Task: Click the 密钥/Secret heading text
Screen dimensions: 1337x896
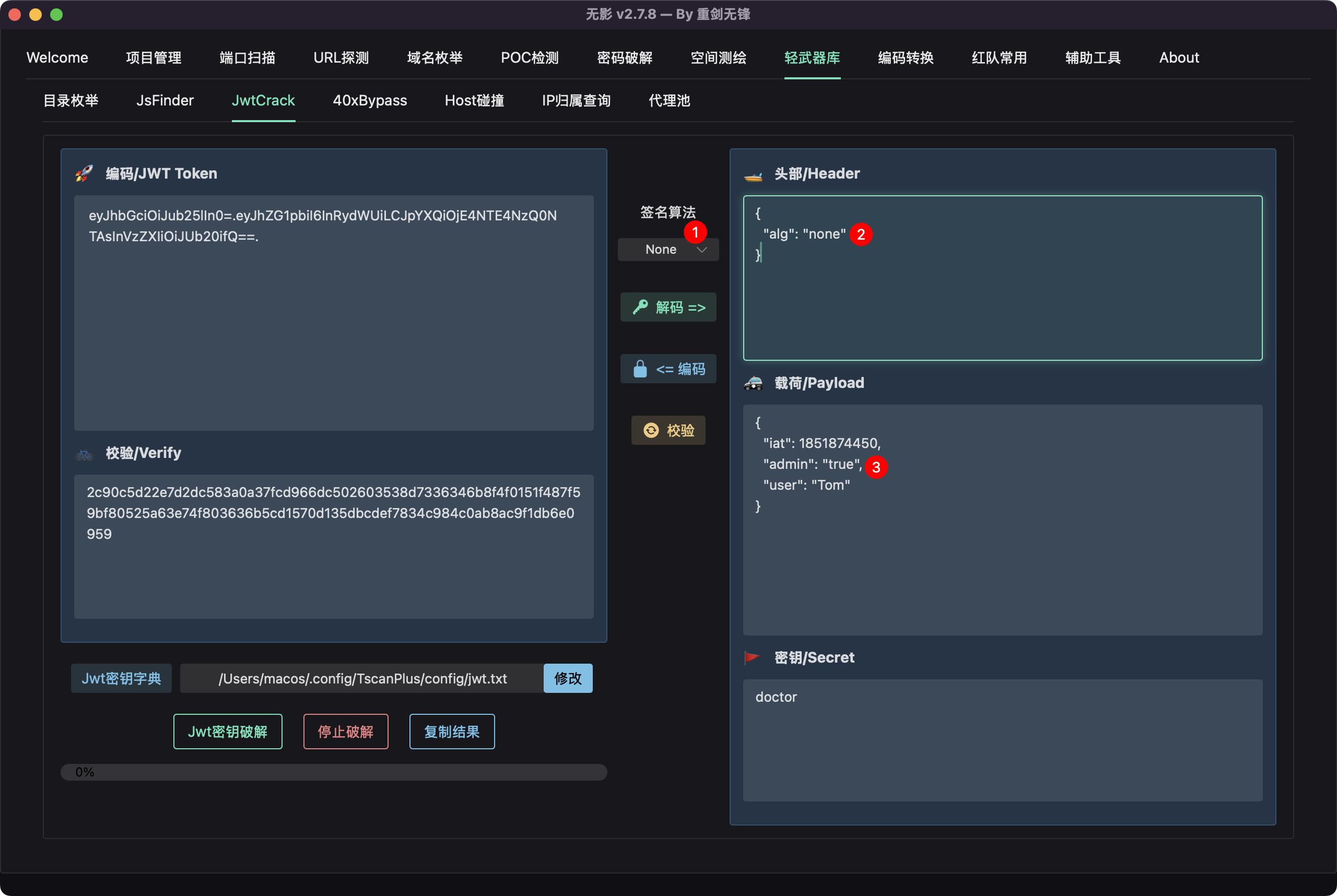Action: (815, 658)
